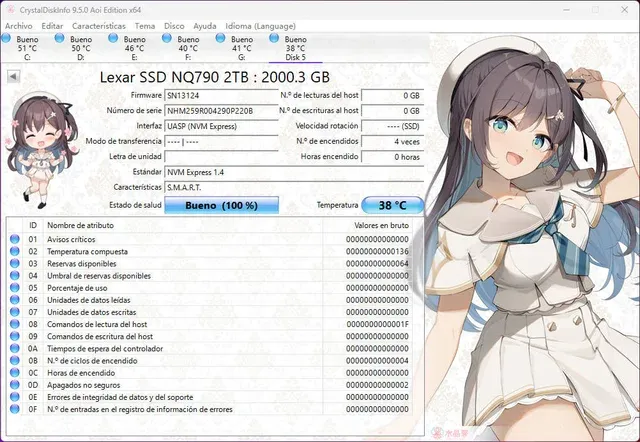Click status dot for Apagados no seguros
This screenshot has width=640, height=442.
coord(15,385)
